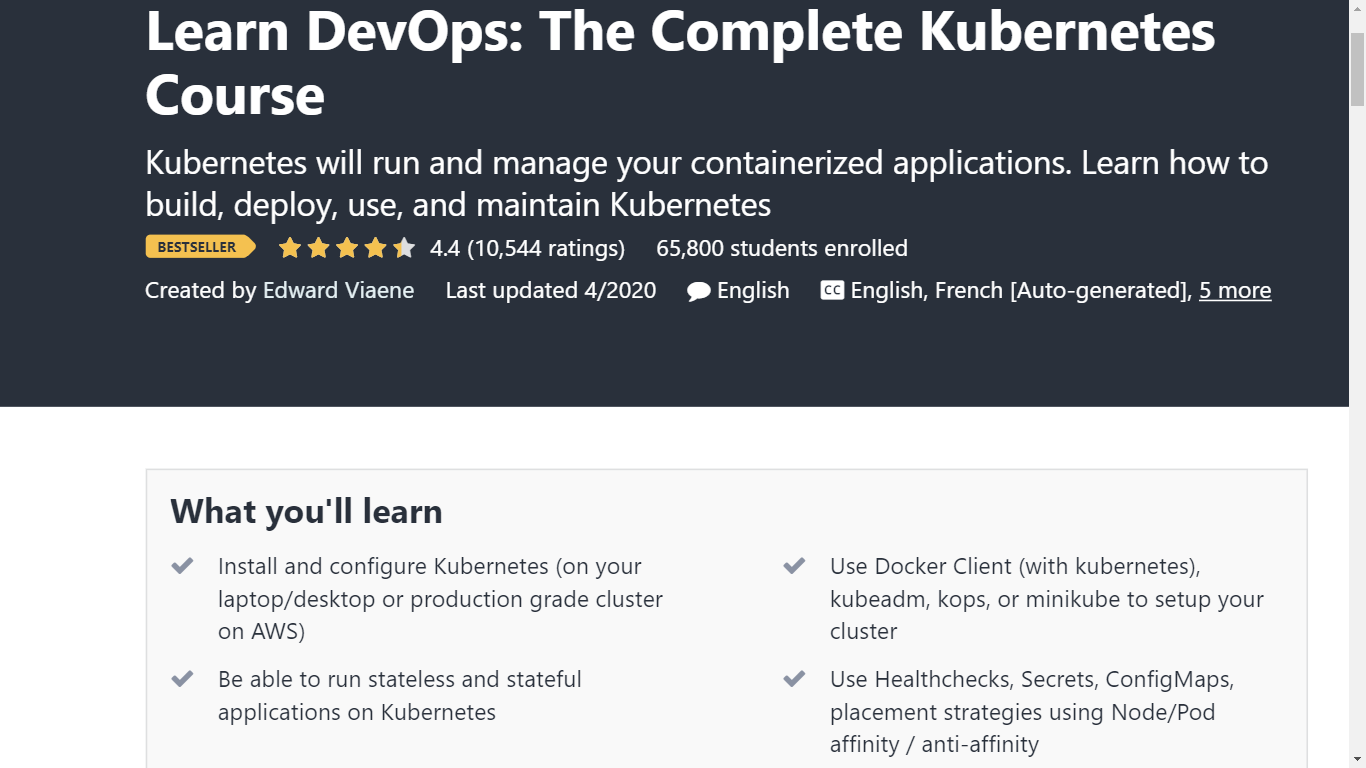This screenshot has width=1366, height=768.
Task: Click checkmark beside stateless and stateful applications
Action: (182, 679)
